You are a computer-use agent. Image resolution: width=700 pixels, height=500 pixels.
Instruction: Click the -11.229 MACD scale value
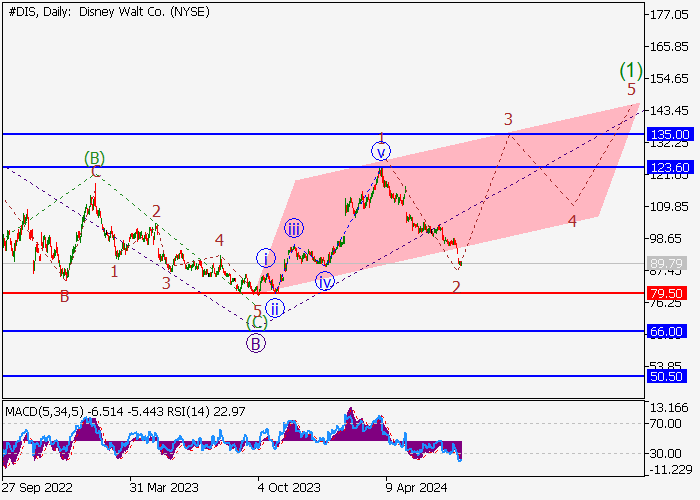(671, 470)
